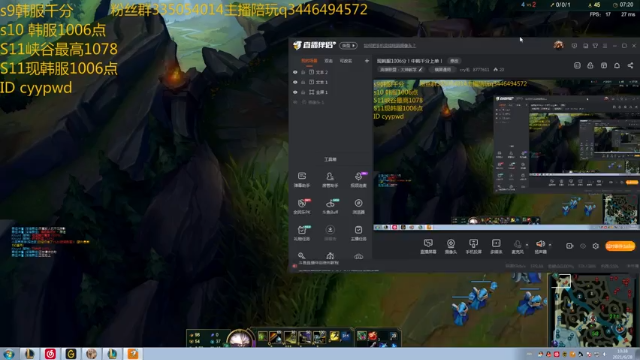This screenshot has width=640, height=360.
Task: Open the room manager assistant tool
Action: [x=330, y=179]
